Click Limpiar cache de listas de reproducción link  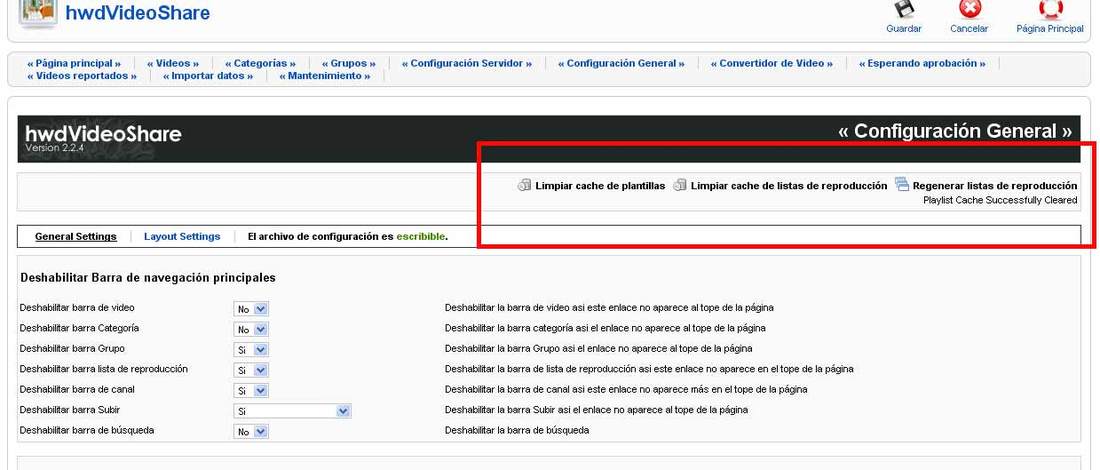[789, 186]
